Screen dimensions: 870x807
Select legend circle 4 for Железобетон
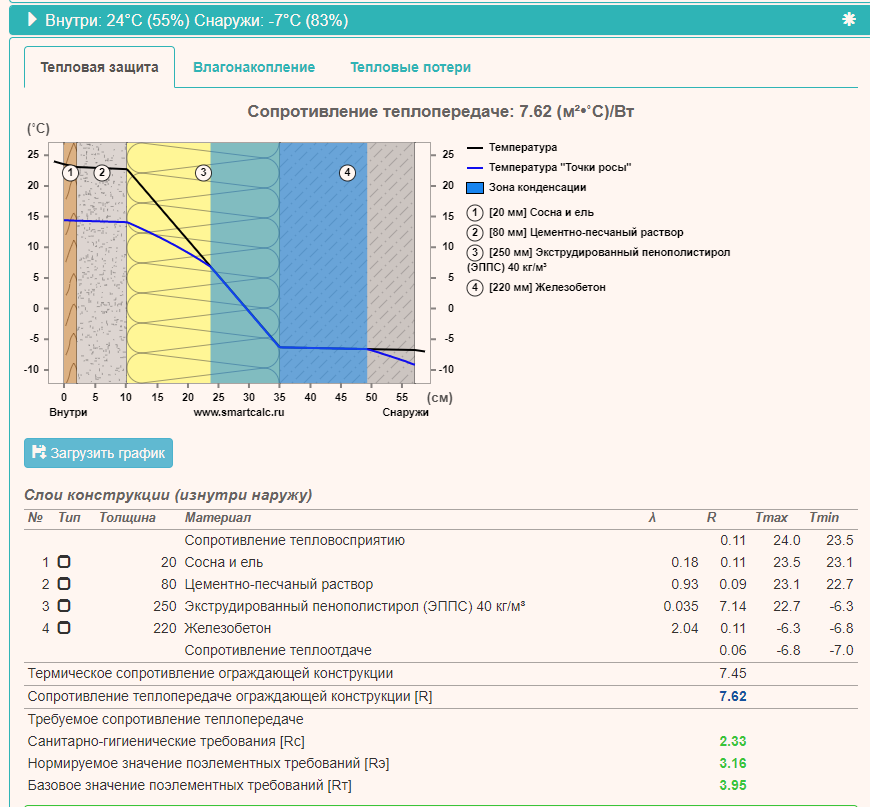pos(474,288)
